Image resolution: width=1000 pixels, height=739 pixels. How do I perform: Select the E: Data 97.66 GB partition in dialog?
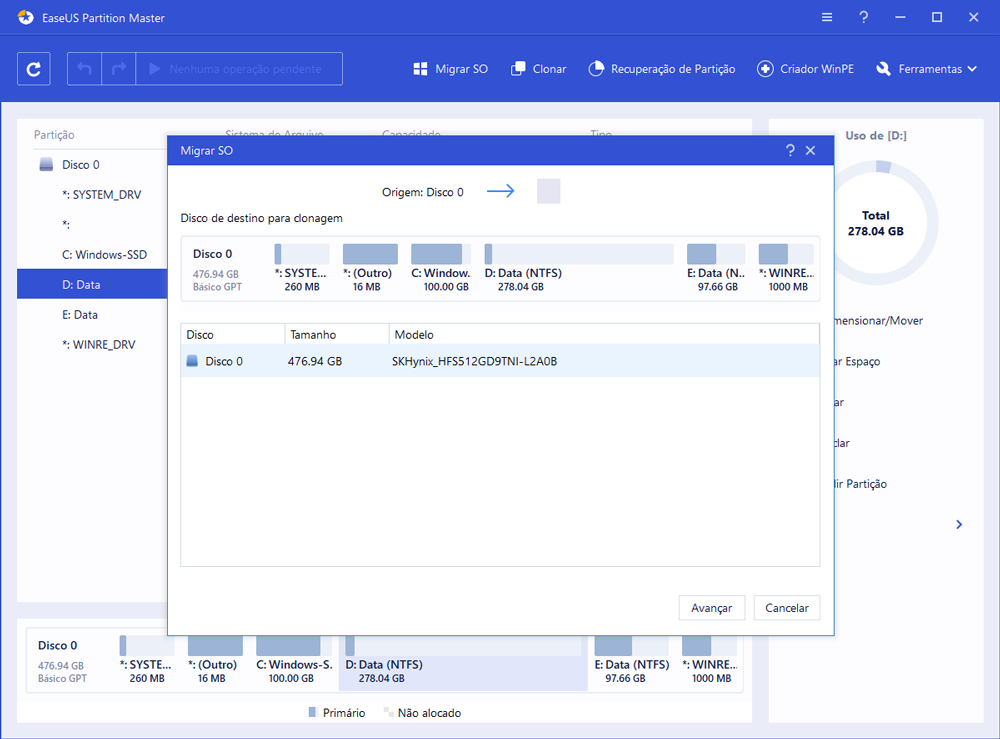pyautogui.click(x=716, y=268)
